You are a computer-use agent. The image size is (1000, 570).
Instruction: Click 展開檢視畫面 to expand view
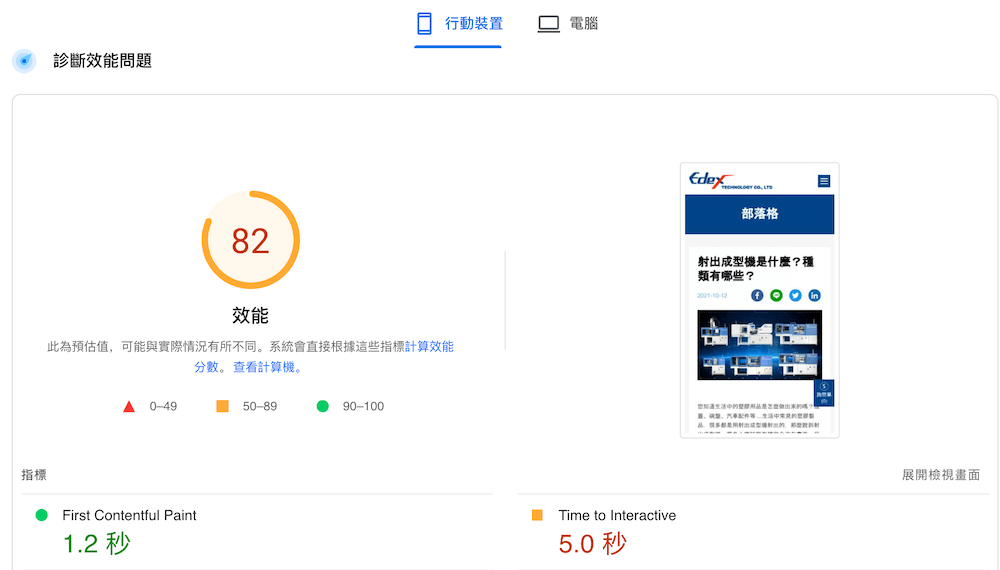941,475
